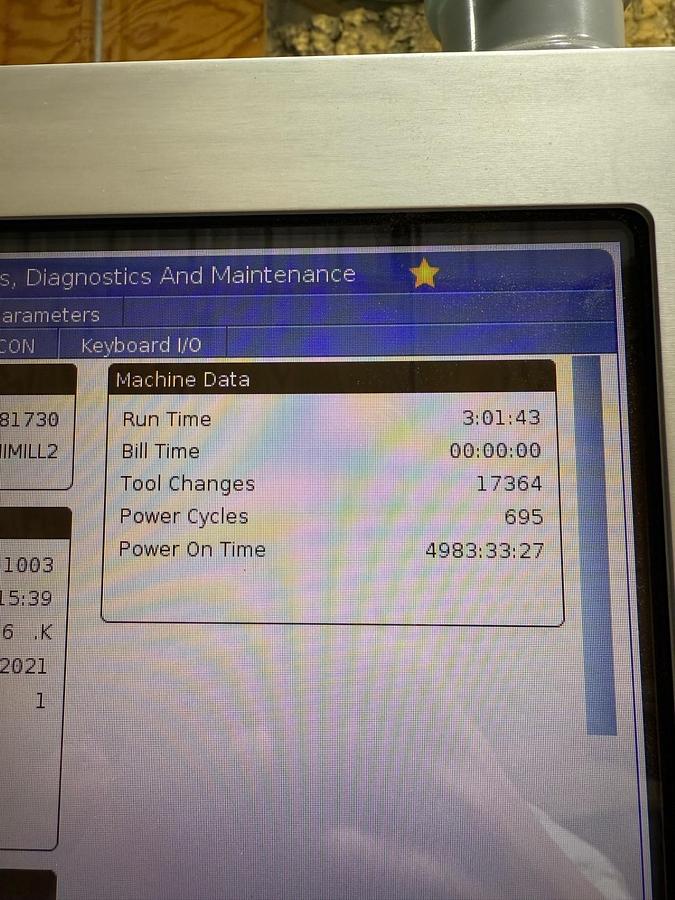
Task: Click the 1003 value in left panel
Action: (x=28, y=565)
